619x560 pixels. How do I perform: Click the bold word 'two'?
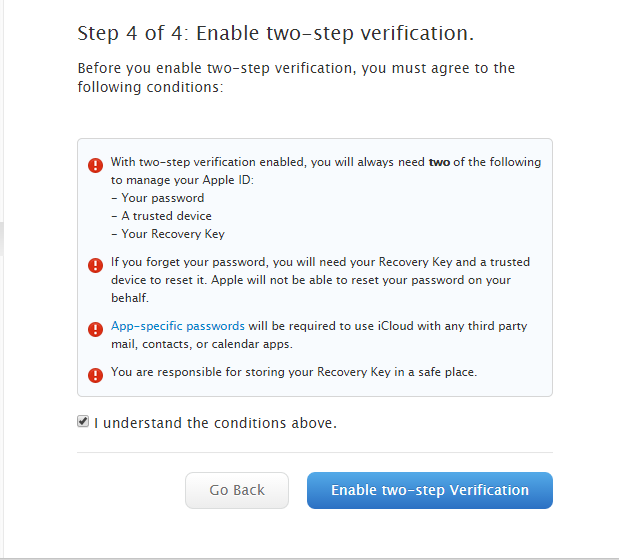point(439,162)
